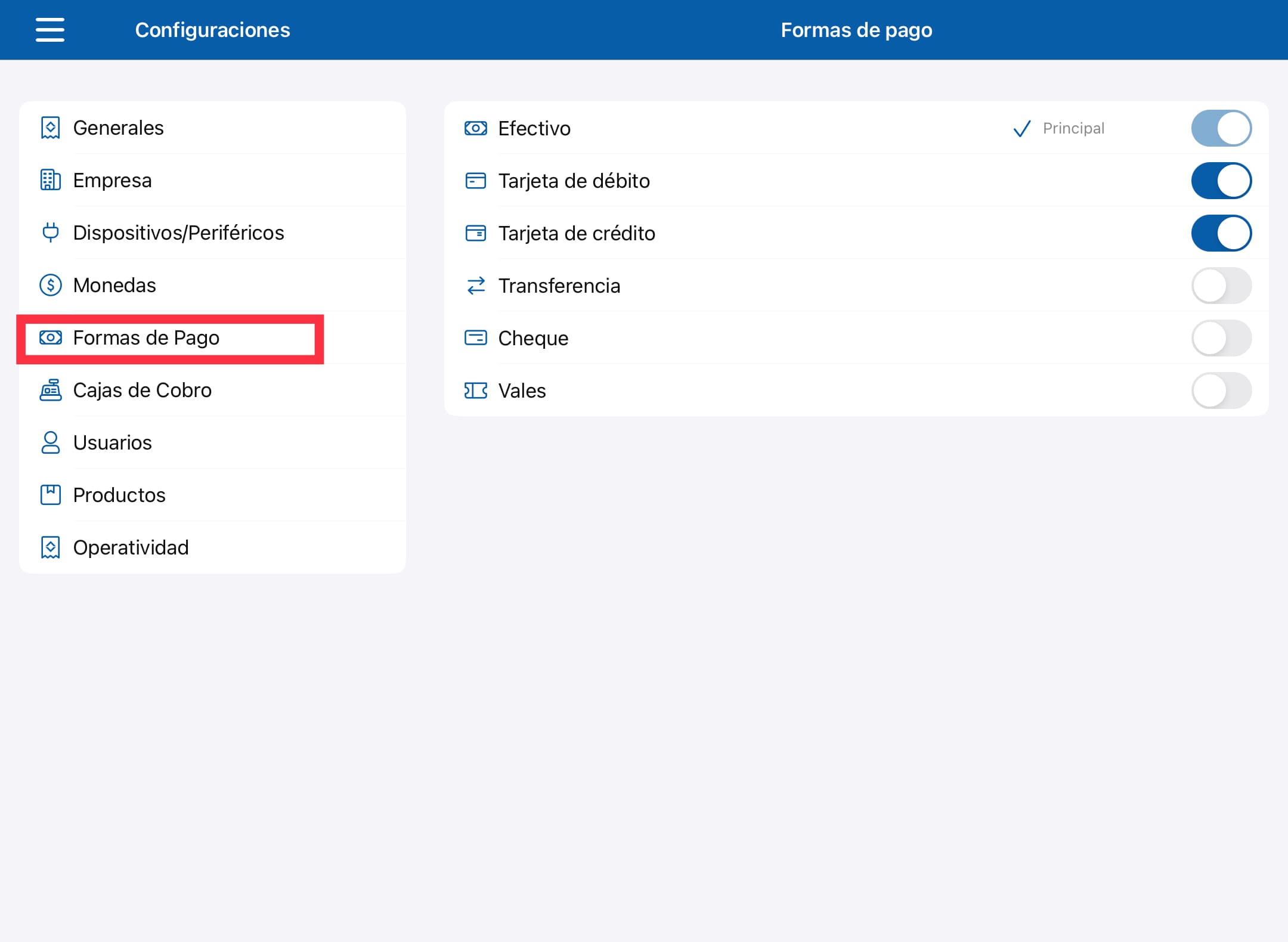Click the Cajas de Cobro register icon

pos(51,390)
